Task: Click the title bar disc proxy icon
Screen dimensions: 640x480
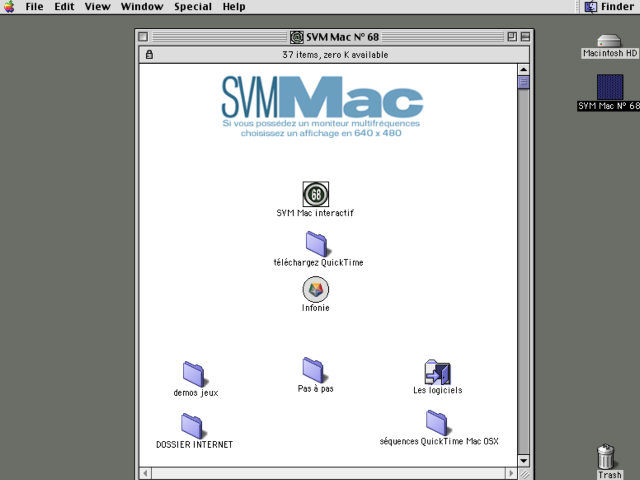Action: [297, 37]
